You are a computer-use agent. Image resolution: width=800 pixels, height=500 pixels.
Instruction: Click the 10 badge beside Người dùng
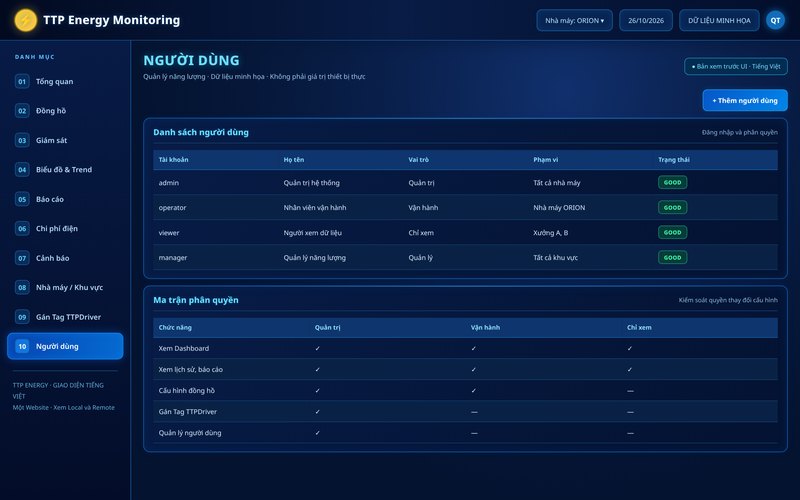tap(22, 346)
